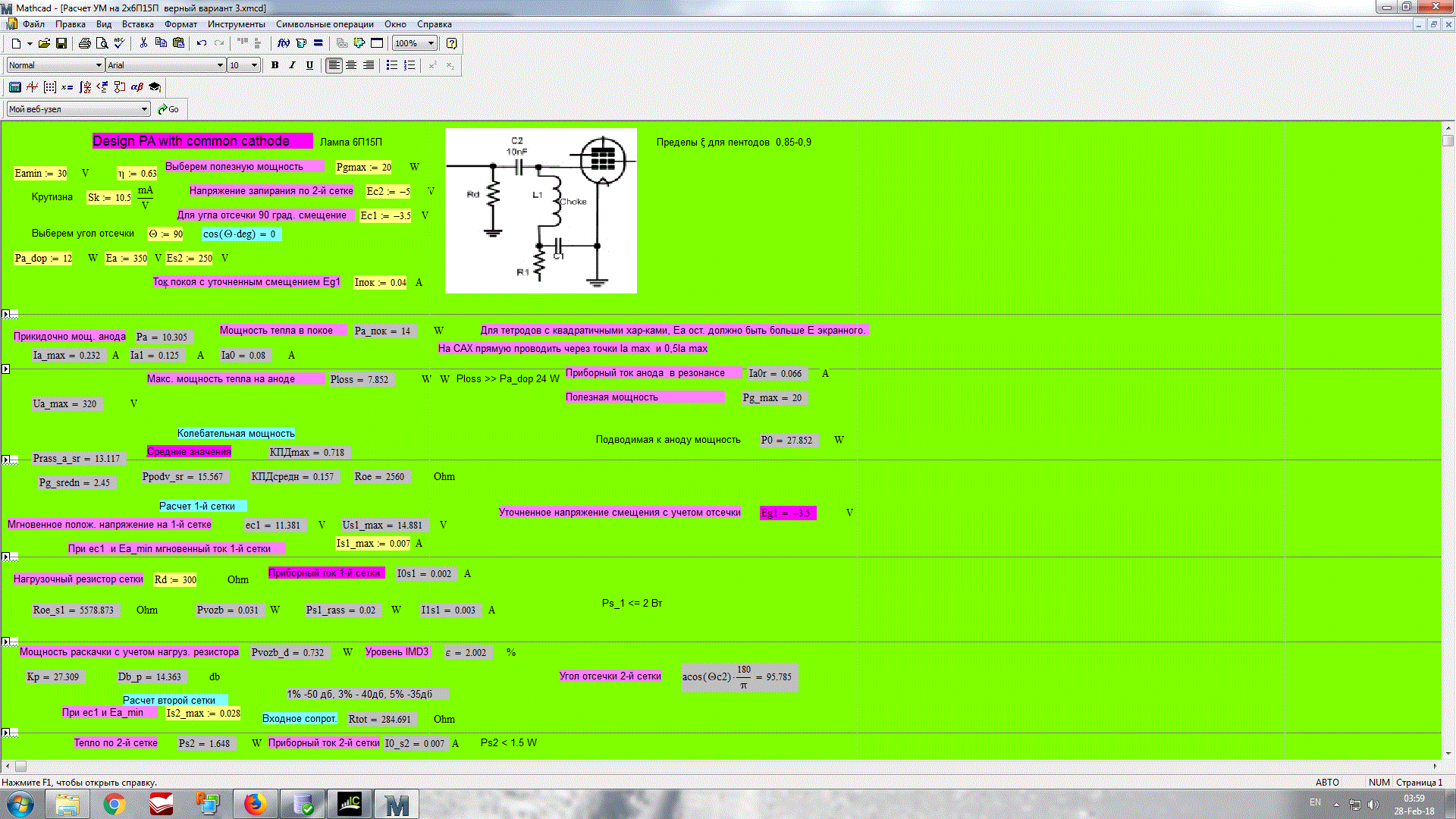1456x819 pixels.
Task: Open the Greek symbols palette
Action: pos(137,87)
